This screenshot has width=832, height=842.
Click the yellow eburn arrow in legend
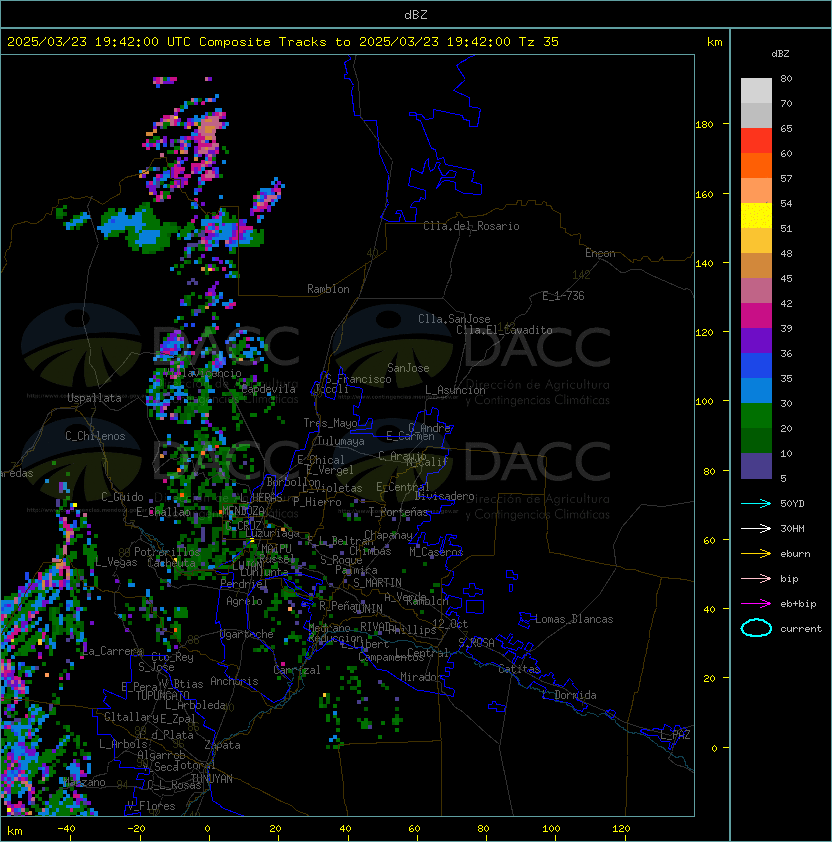pyautogui.click(x=756, y=554)
